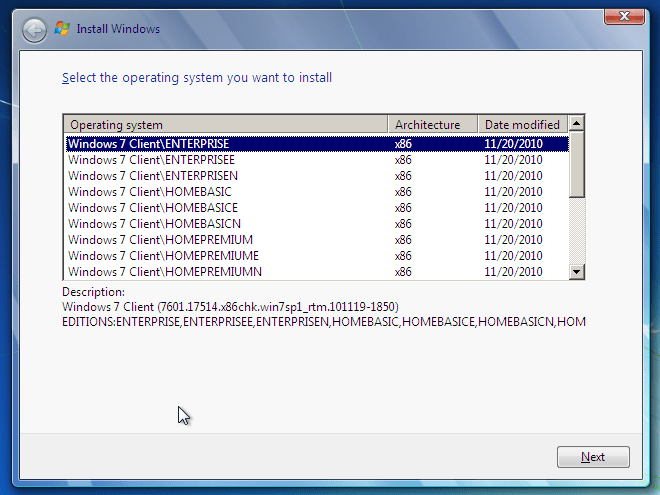Screen dimensions: 660x495
Task: Click the Install Windows title text
Action: 118,29
